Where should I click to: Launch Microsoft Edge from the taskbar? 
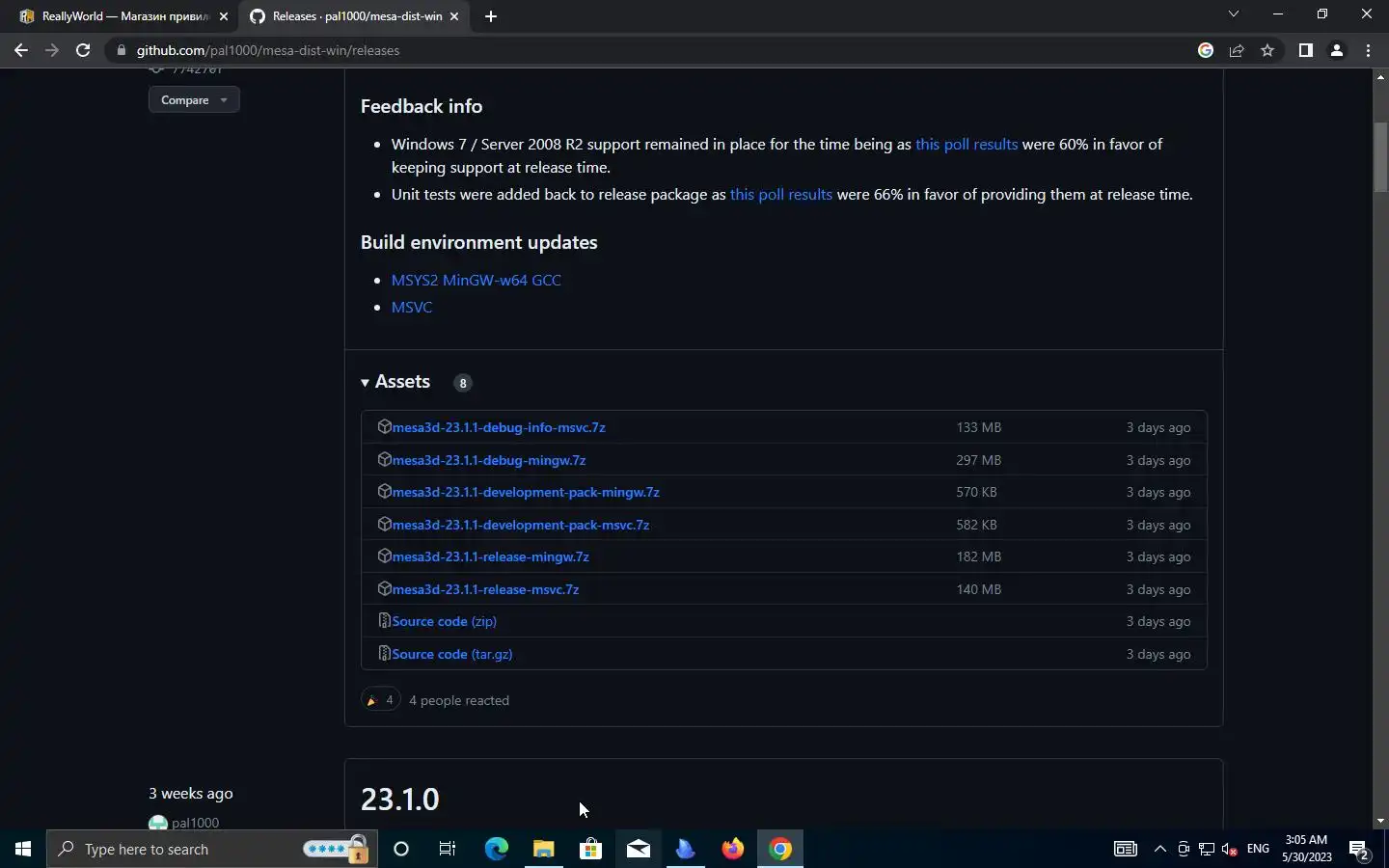pos(496,849)
